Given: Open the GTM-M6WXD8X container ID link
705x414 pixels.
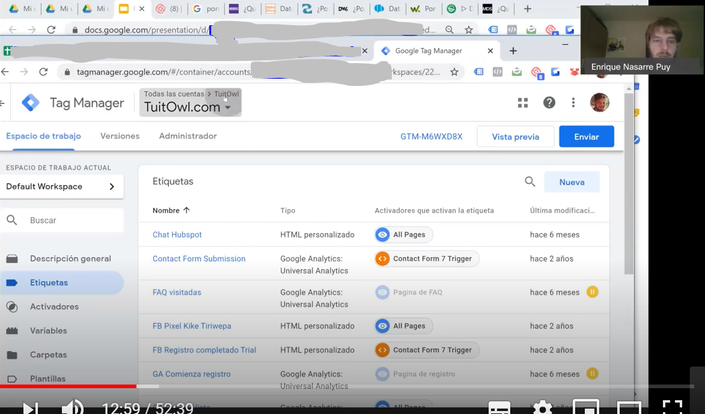Looking at the screenshot, I should click(431, 137).
